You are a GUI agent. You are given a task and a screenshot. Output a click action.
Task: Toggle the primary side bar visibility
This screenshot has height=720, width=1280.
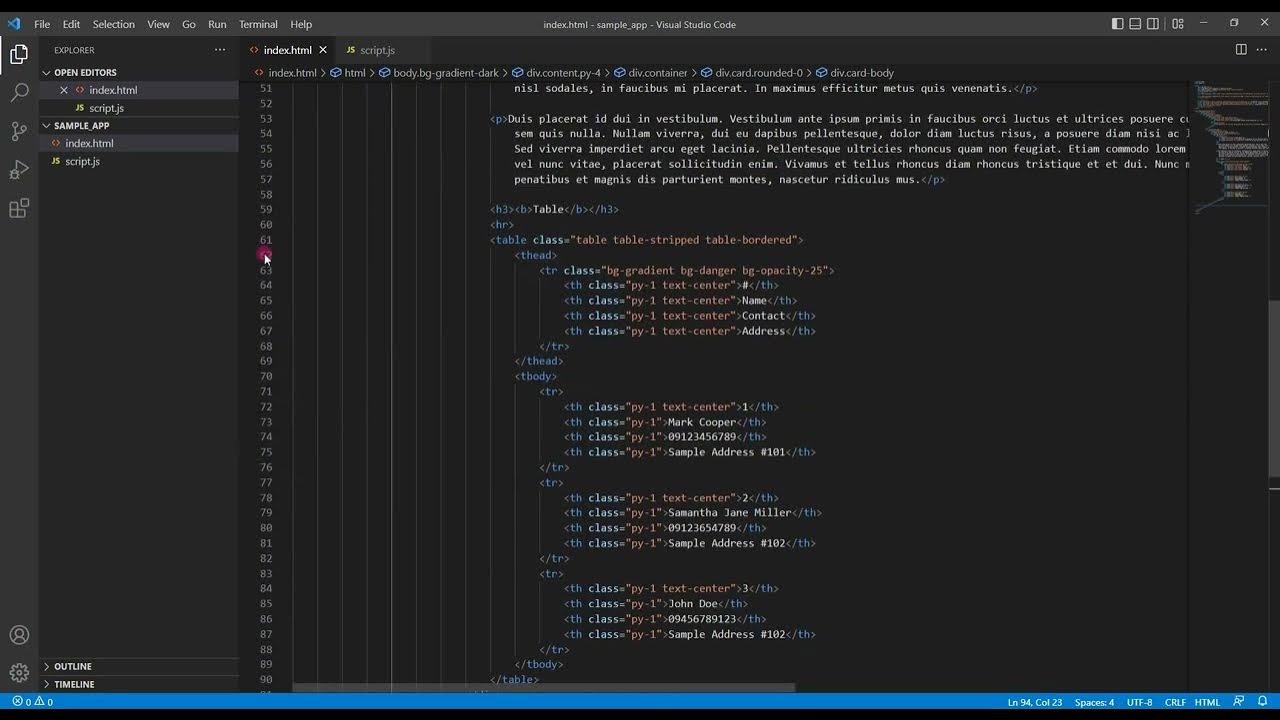tap(1118, 24)
